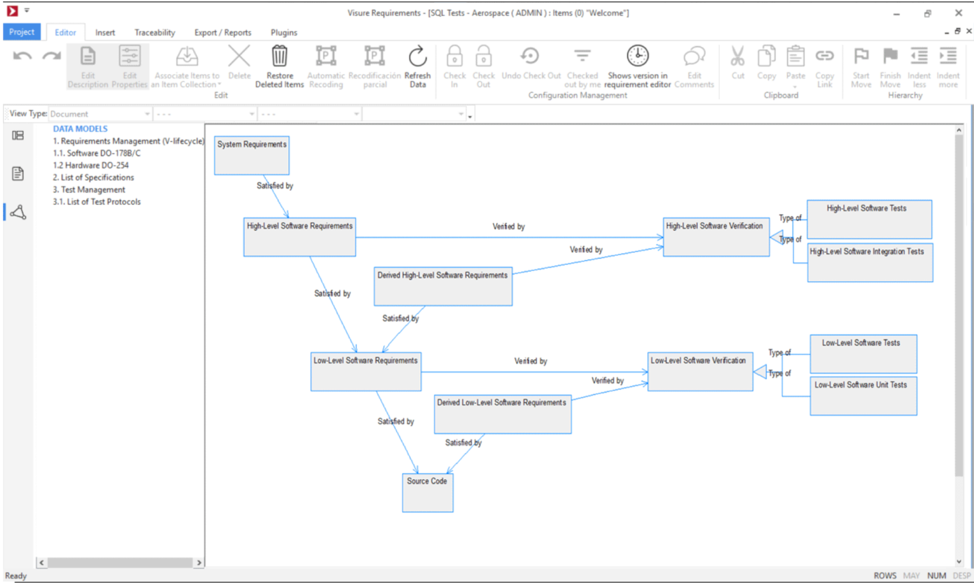
Task: Select Derived High-Level Software Requirements box
Action: pos(443,286)
